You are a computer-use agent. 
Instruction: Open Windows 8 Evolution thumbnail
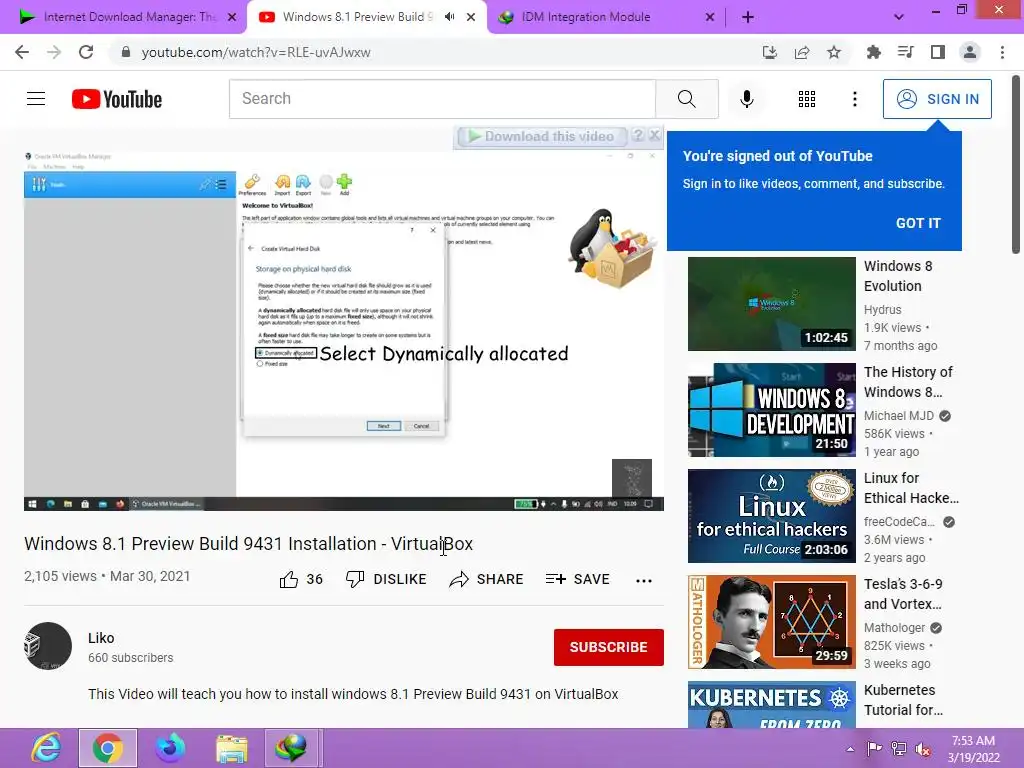(771, 304)
